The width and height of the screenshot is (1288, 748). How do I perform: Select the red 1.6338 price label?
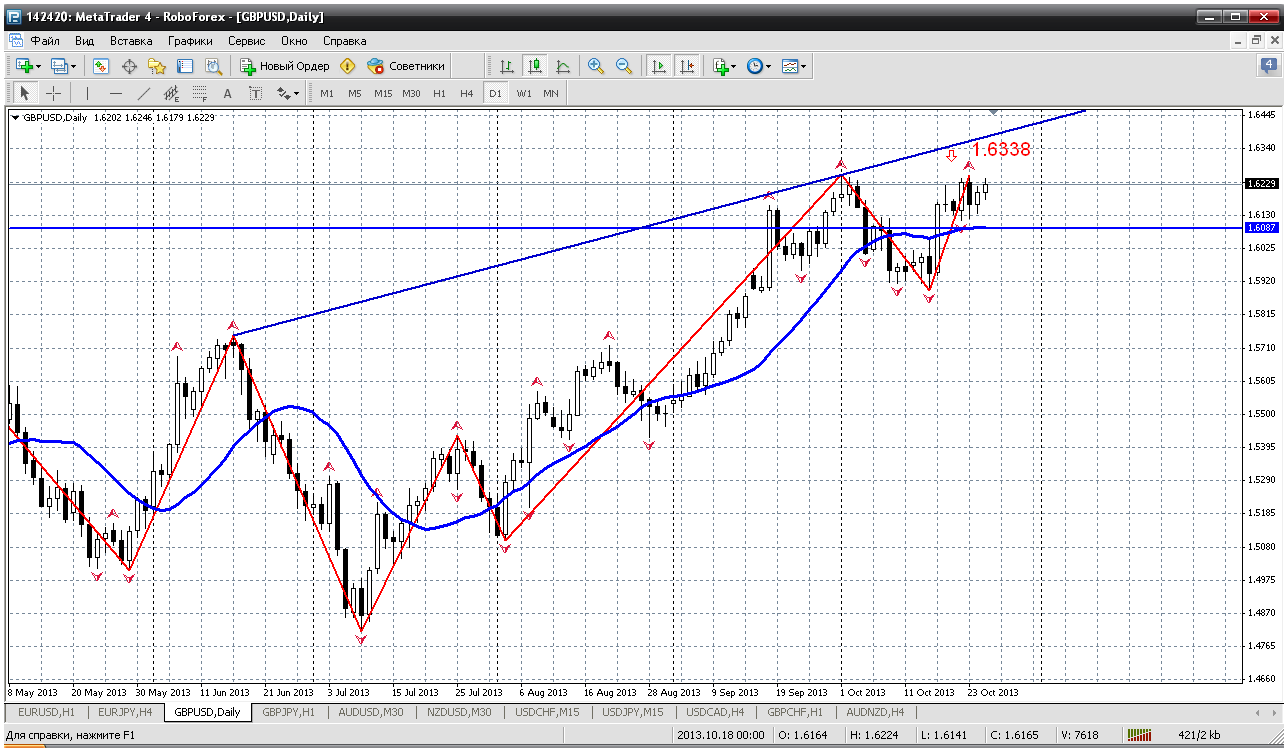(x=1001, y=150)
